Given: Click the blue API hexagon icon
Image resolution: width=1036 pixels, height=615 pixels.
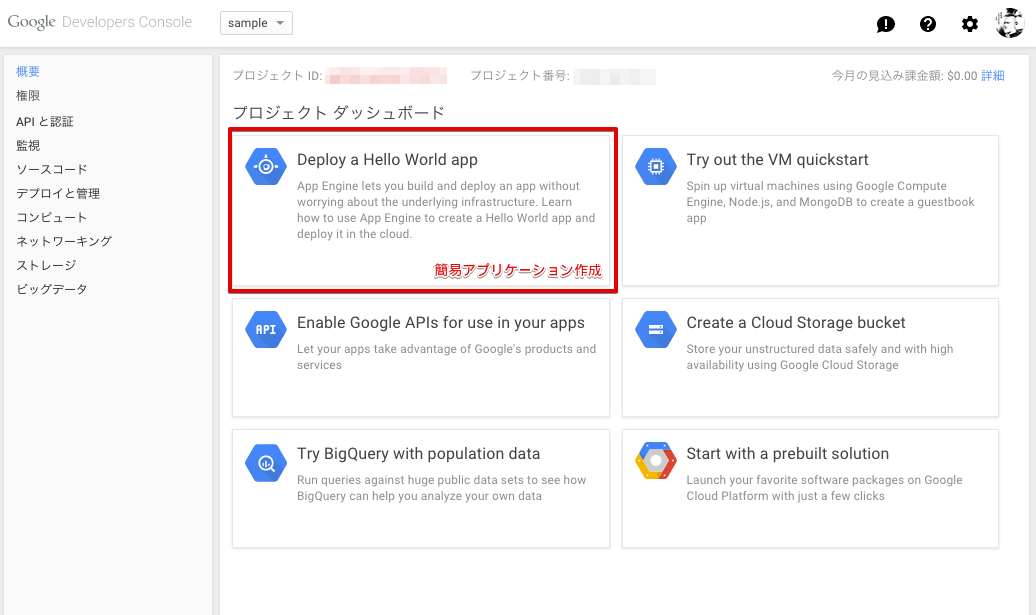Looking at the screenshot, I should coord(266,329).
